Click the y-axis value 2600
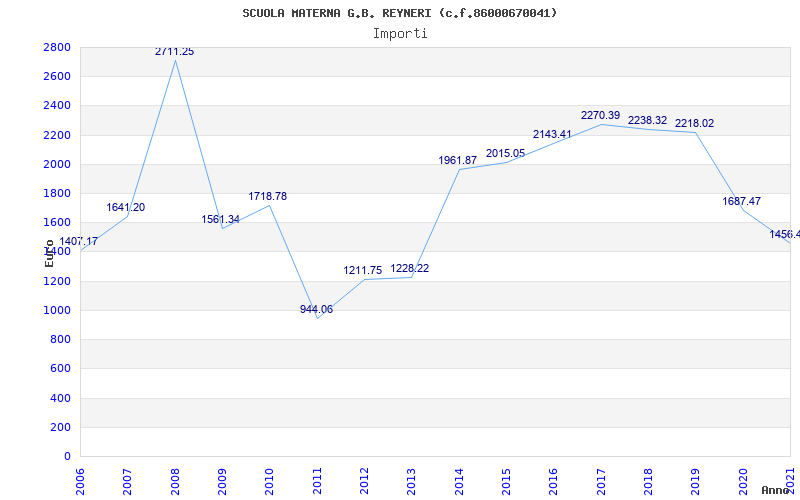This screenshot has height=500, width=800. tap(57, 77)
